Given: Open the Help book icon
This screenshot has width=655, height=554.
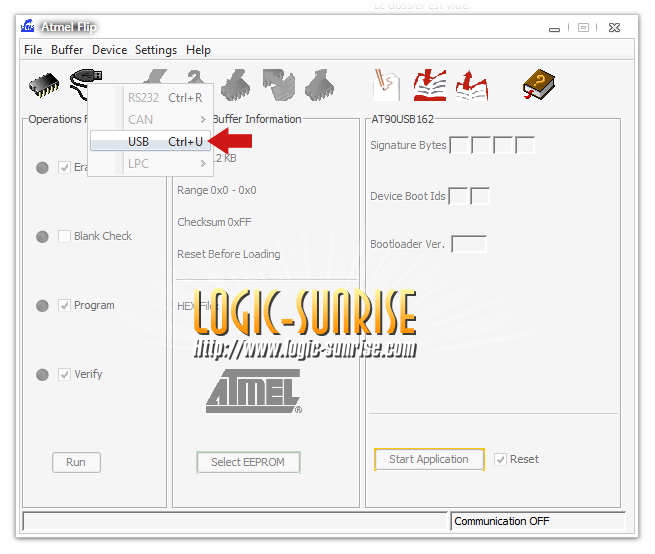Looking at the screenshot, I should [539, 84].
